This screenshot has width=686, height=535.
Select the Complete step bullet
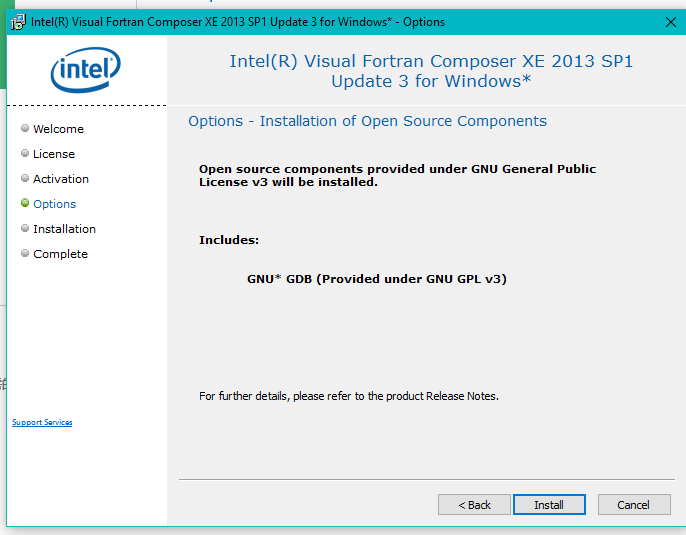pyautogui.click(x=25, y=253)
